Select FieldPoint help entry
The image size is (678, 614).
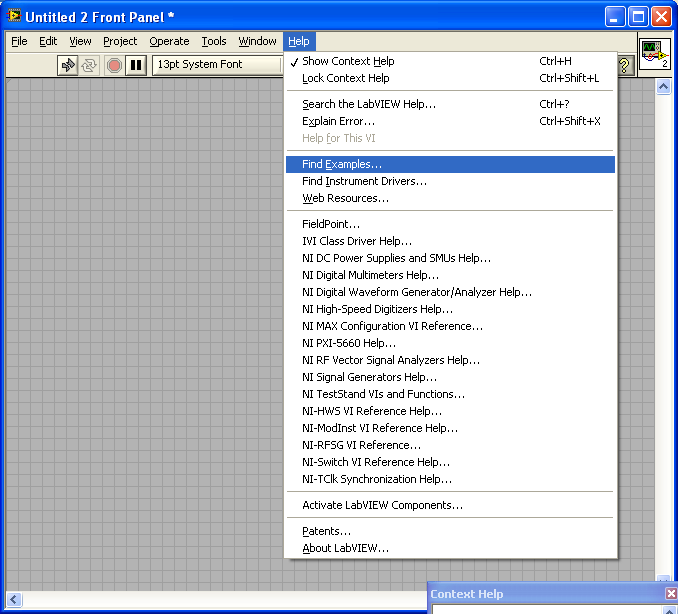pos(450,224)
